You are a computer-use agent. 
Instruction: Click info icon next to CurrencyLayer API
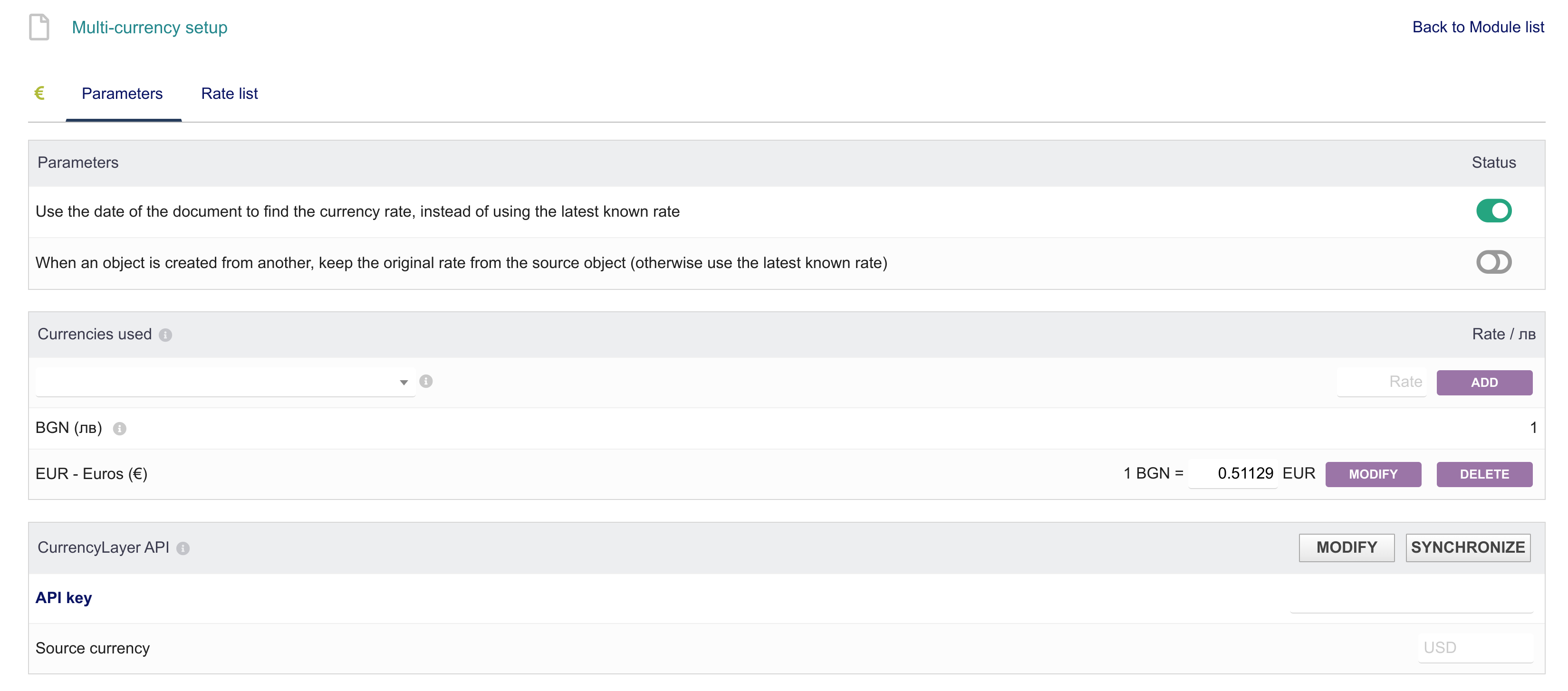183,548
